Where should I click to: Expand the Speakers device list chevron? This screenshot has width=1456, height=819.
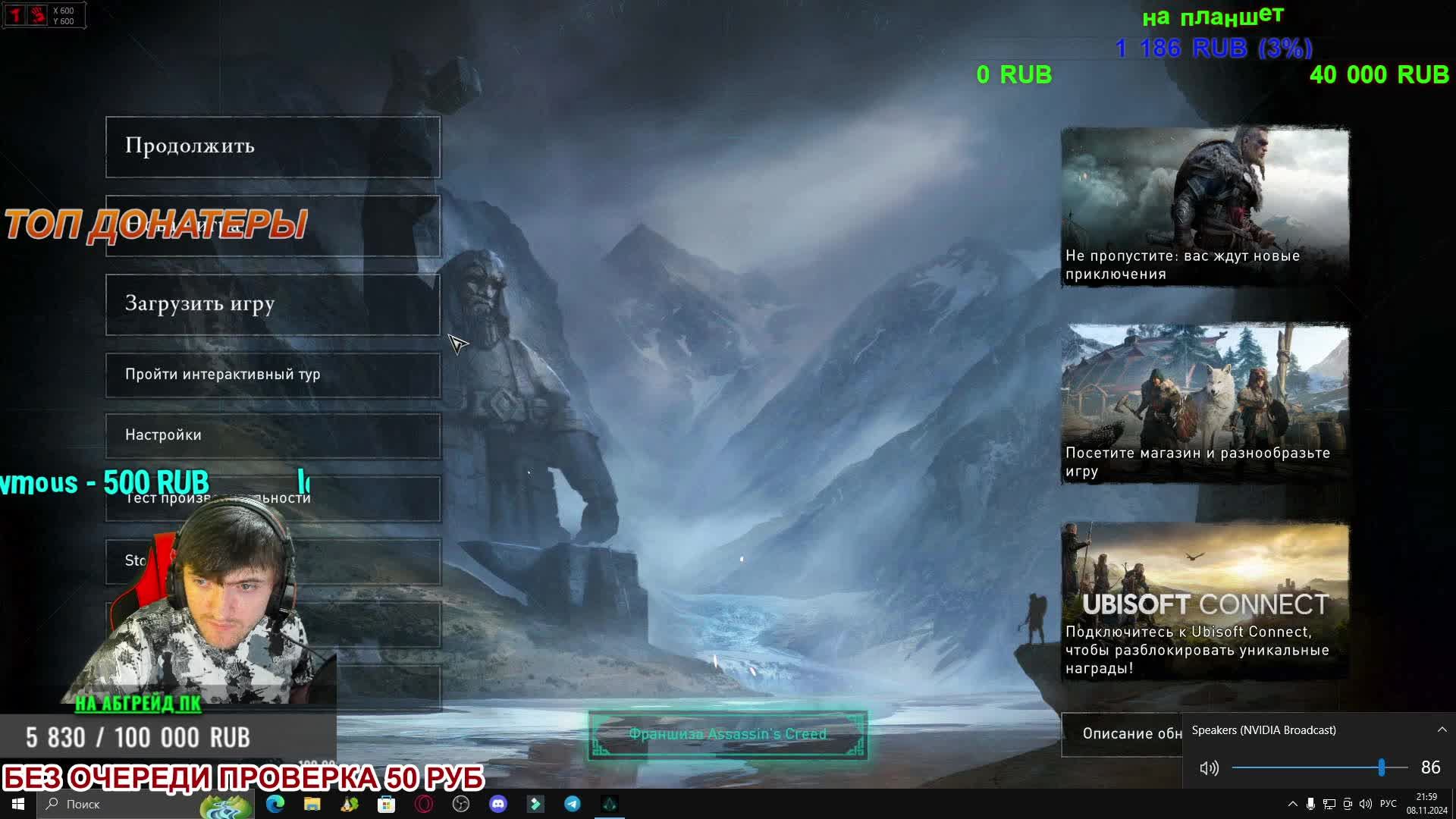(1442, 730)
